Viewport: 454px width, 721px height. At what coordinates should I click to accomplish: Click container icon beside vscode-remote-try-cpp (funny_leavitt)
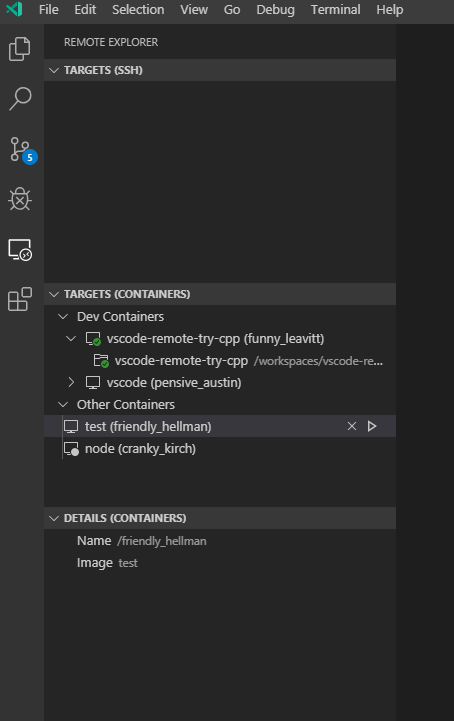[x=93, y=339]
